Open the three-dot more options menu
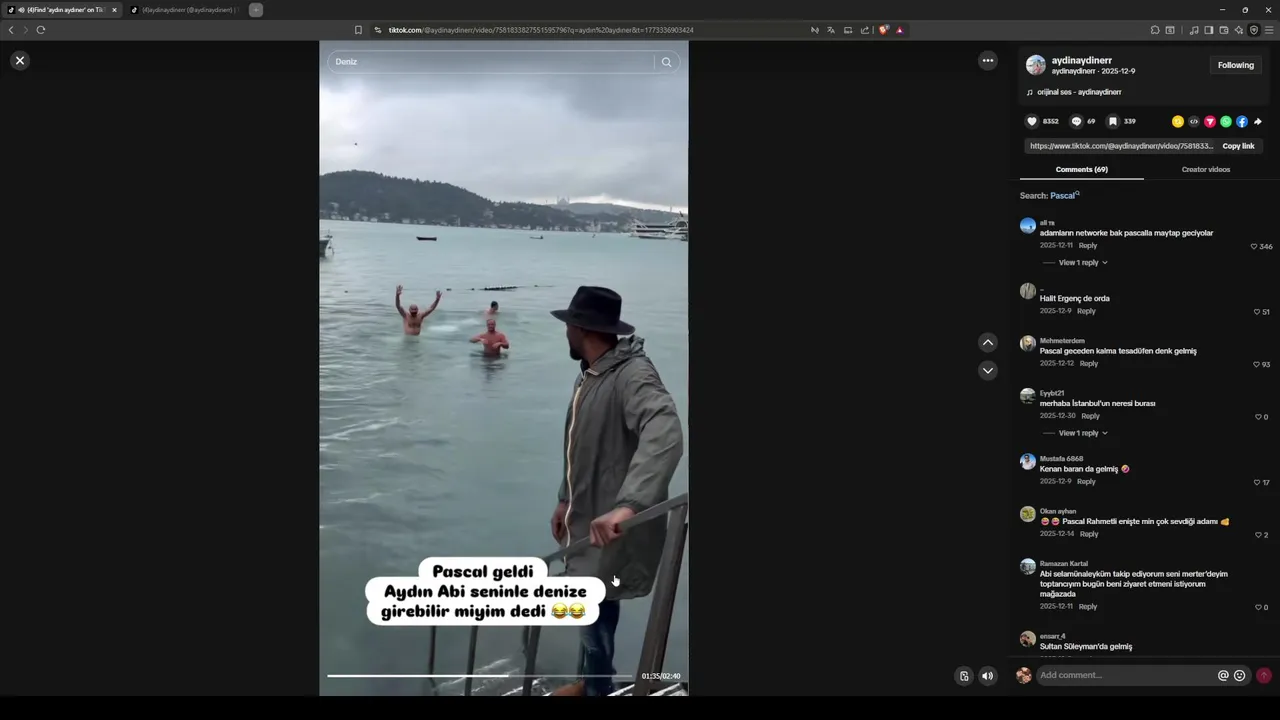This screenshot has width=1280, height=720. [x=988, y=61]
